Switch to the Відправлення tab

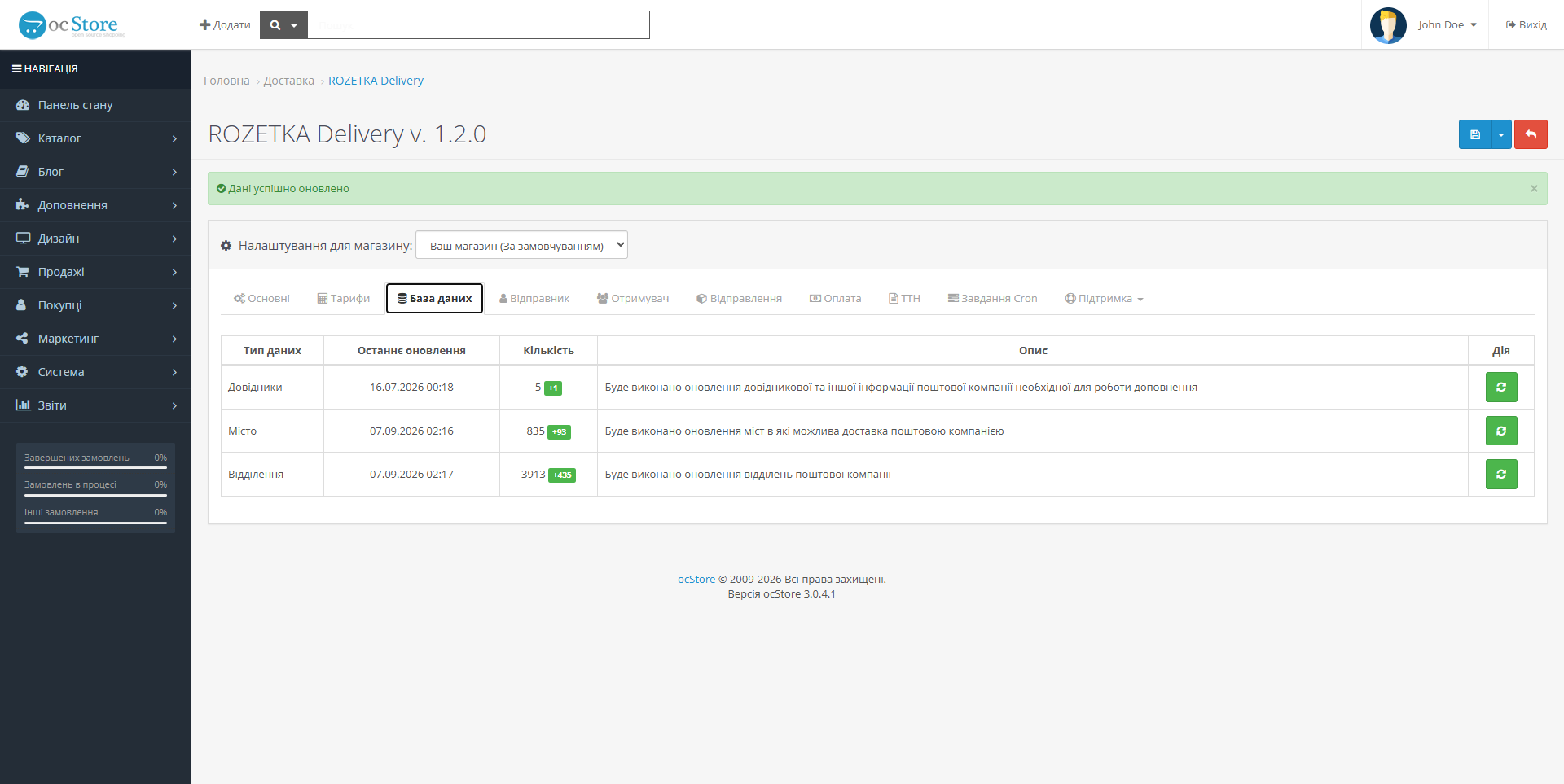[739, 299]
